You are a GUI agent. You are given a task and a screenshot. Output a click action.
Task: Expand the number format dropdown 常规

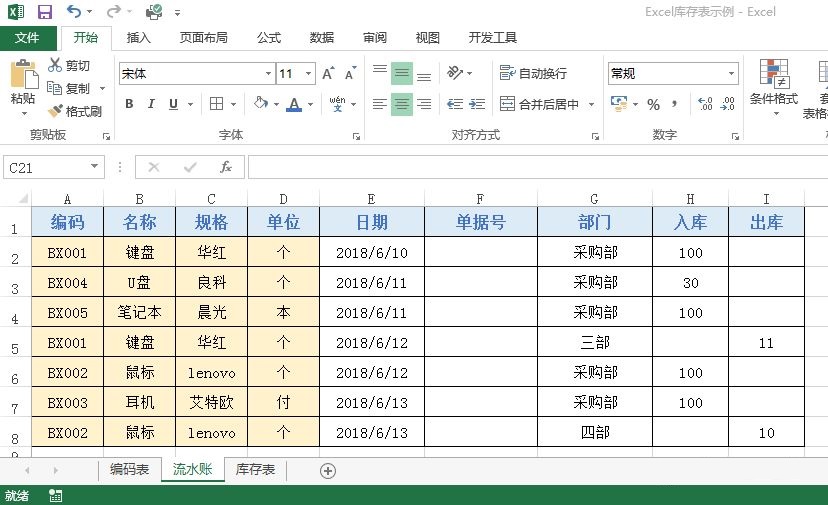(732, 74)
